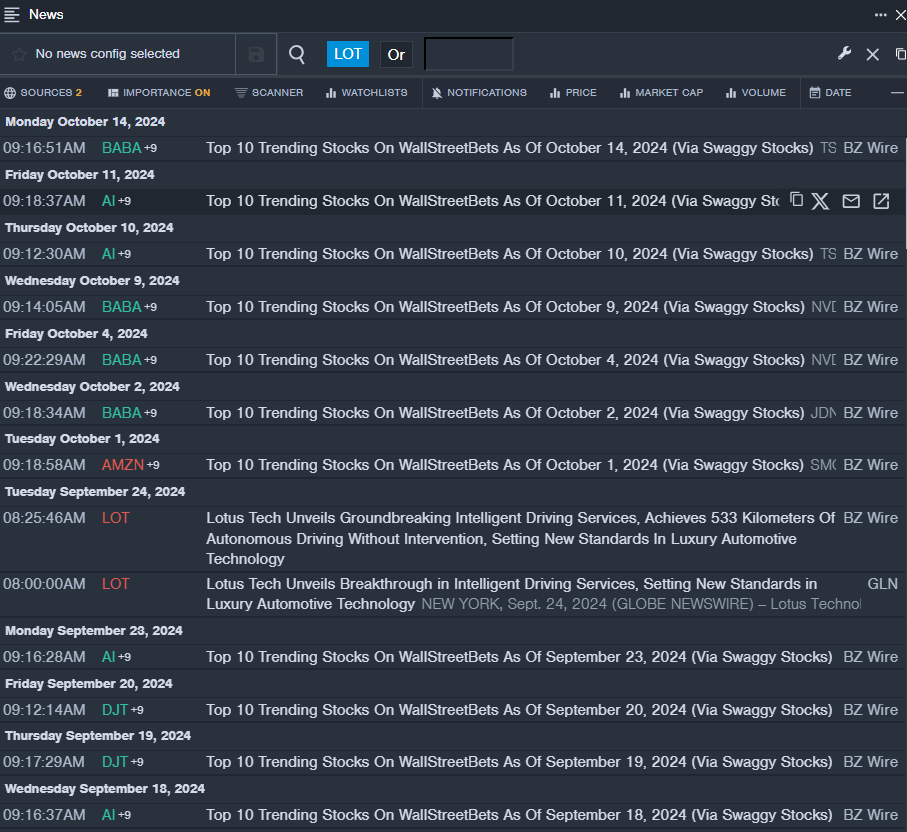Copy the October 11 headline via copy icon

coord(796,200)
